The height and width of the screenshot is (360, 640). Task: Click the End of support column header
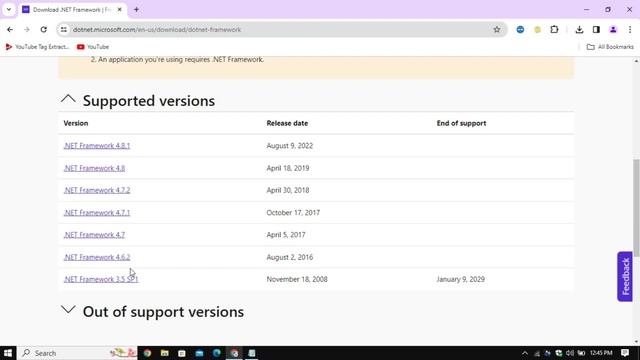(461, 123)
